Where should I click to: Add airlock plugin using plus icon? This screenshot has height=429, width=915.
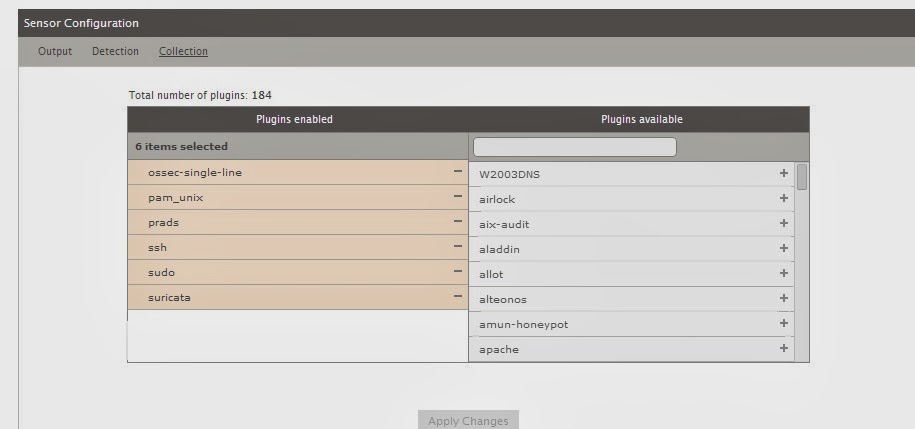(784, 199)
